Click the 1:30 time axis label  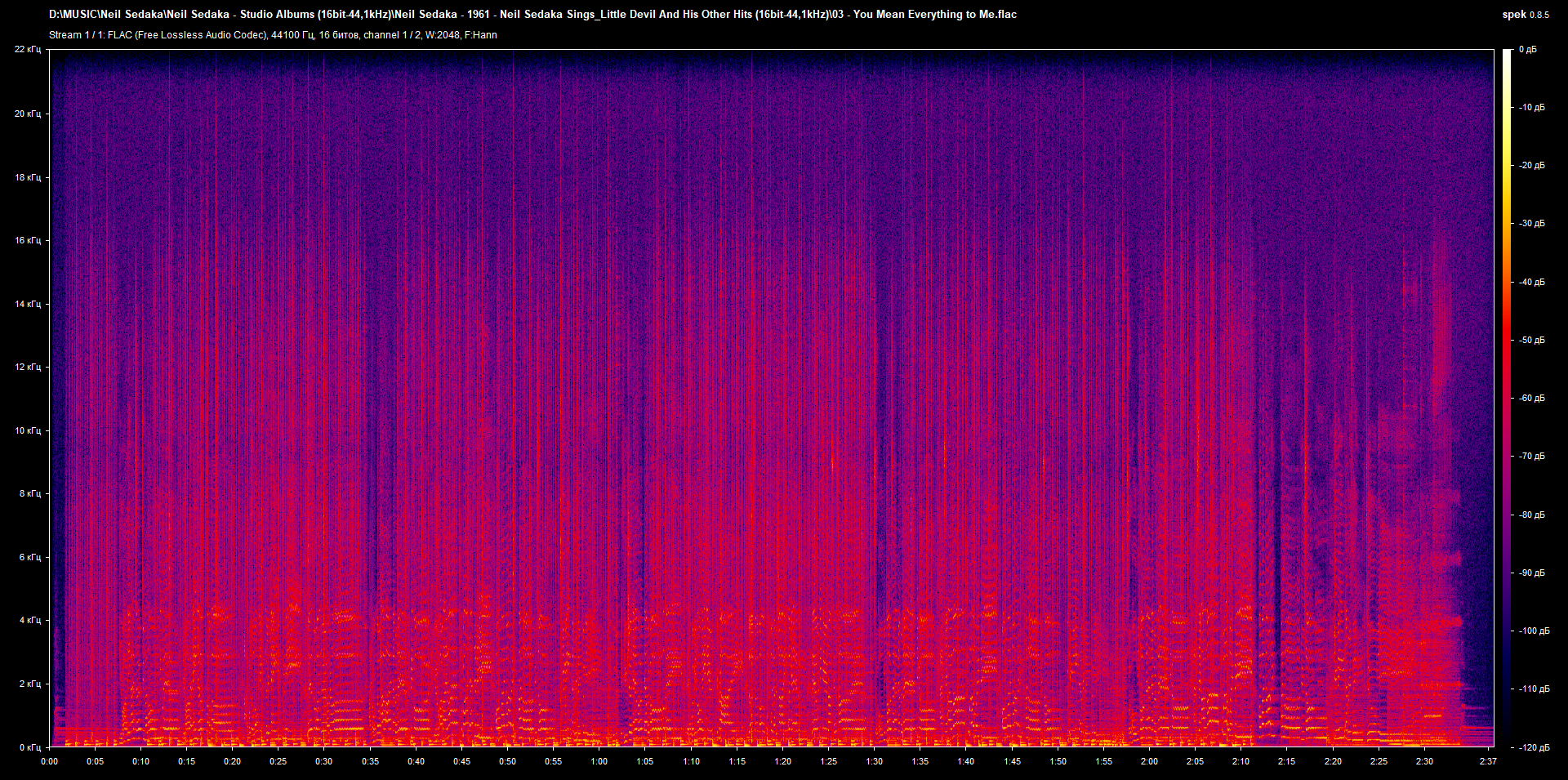tap(875, 761)
